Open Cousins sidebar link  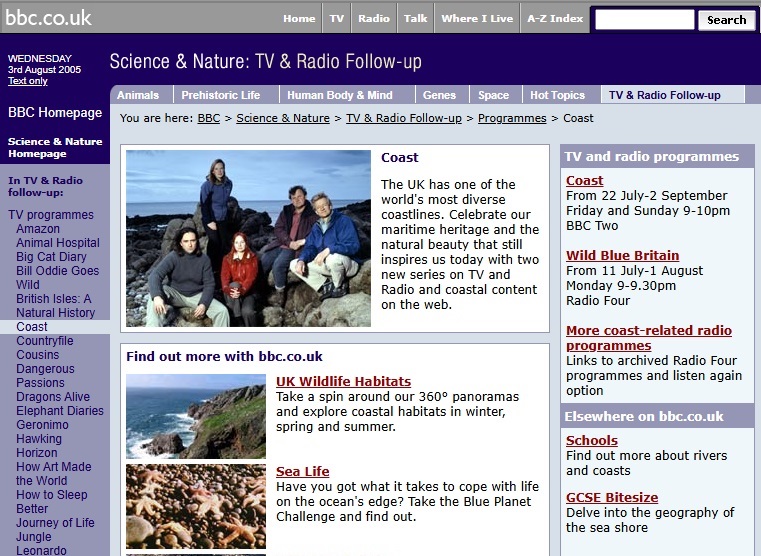point(37,355)
